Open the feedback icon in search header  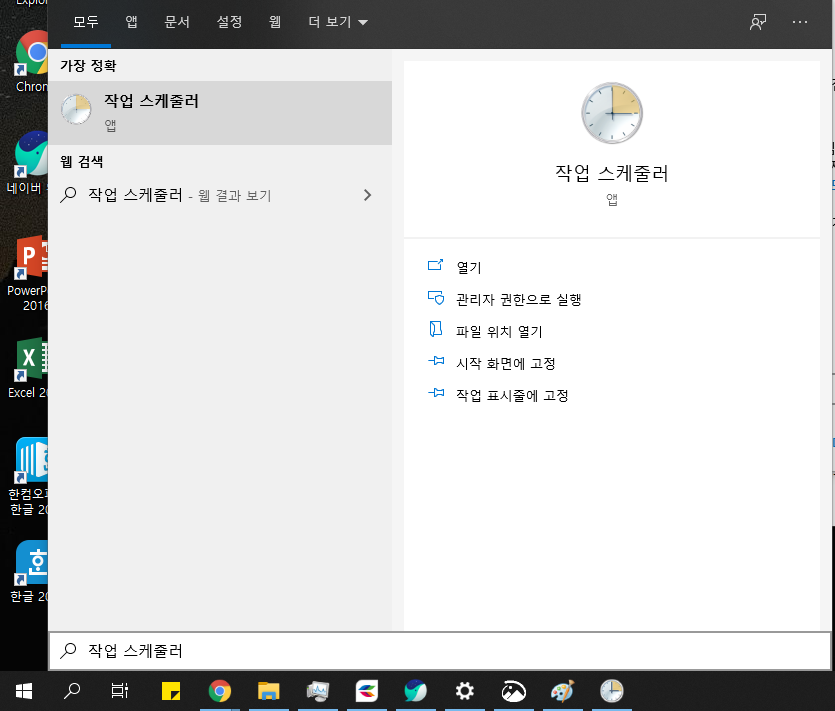tap(758, 22)
